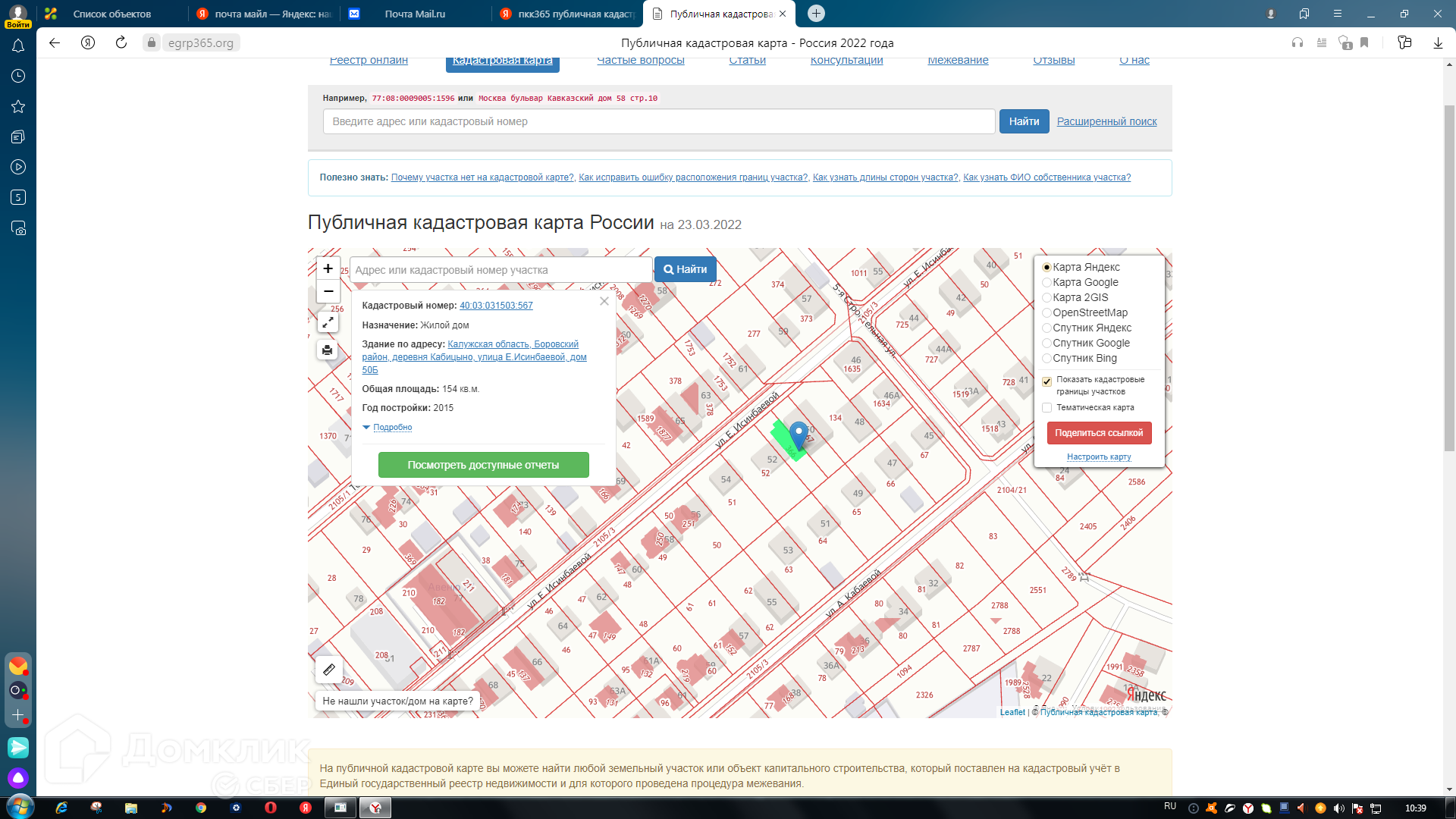The width and height of the screenshot is (1456, 819).
Task: Click the main address search field
Action: pos(658,121)
